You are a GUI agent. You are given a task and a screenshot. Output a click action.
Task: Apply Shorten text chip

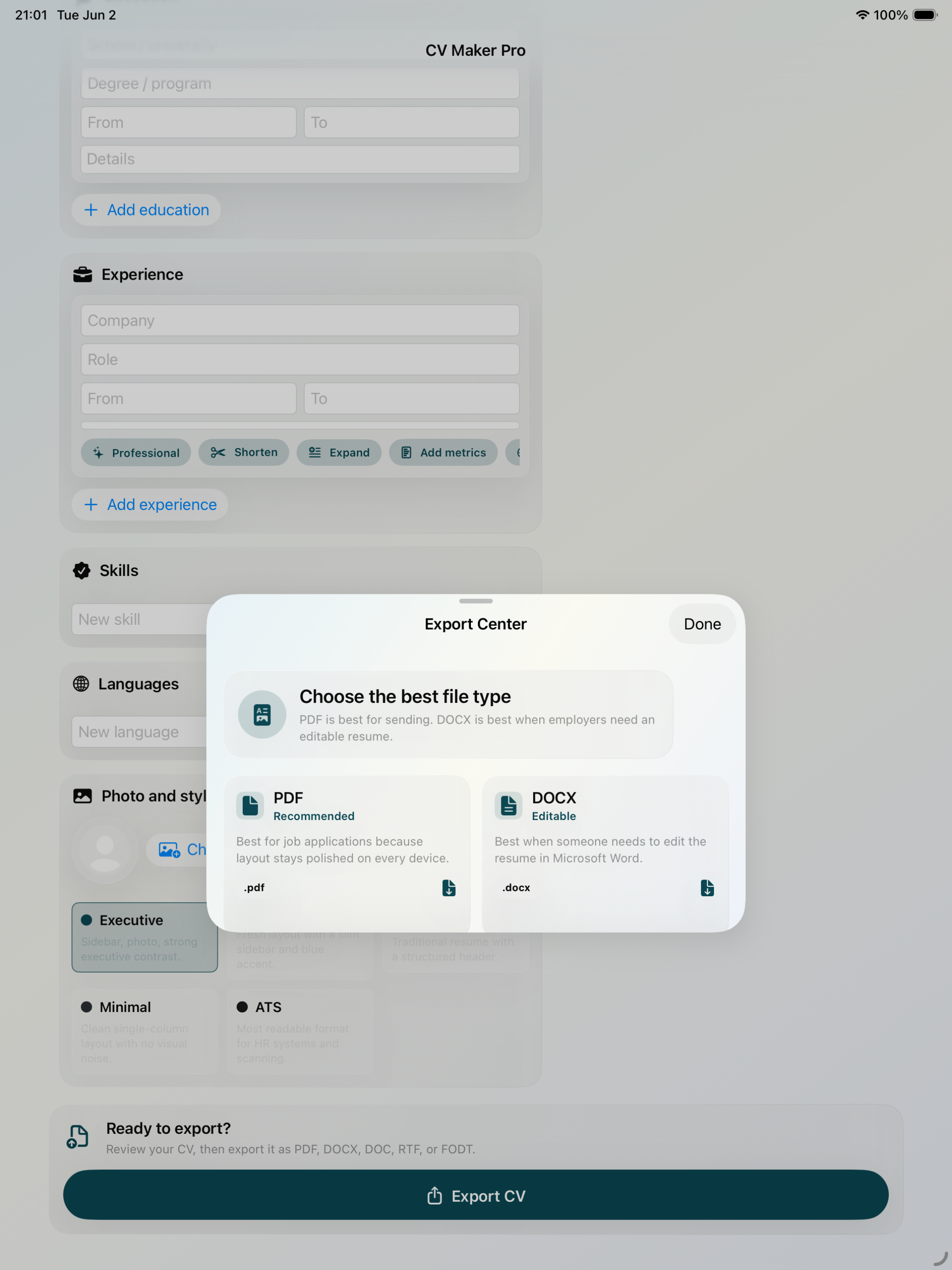(x=244, y=452)
